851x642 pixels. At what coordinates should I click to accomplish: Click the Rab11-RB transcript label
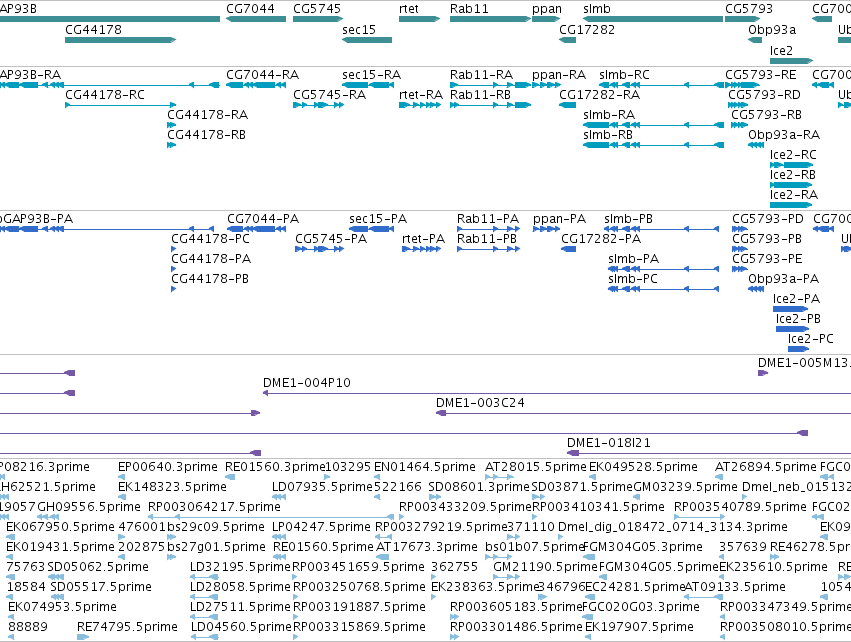(x=480, y=95)
